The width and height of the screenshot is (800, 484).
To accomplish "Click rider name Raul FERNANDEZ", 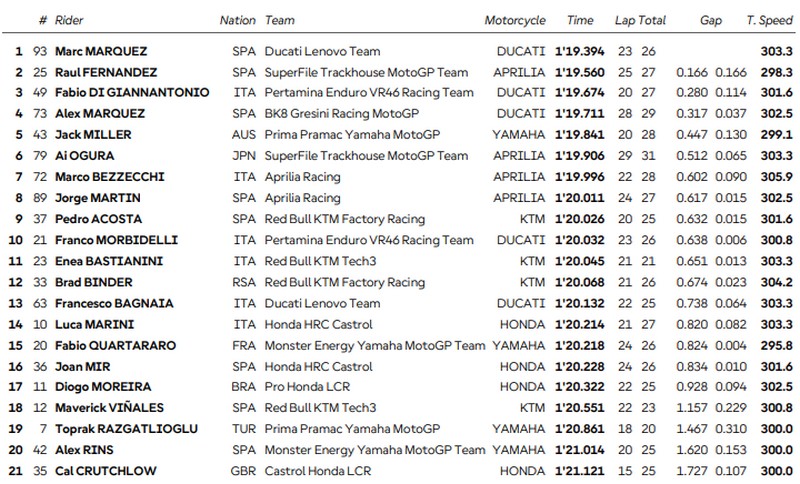I will [x=106, y=72].
